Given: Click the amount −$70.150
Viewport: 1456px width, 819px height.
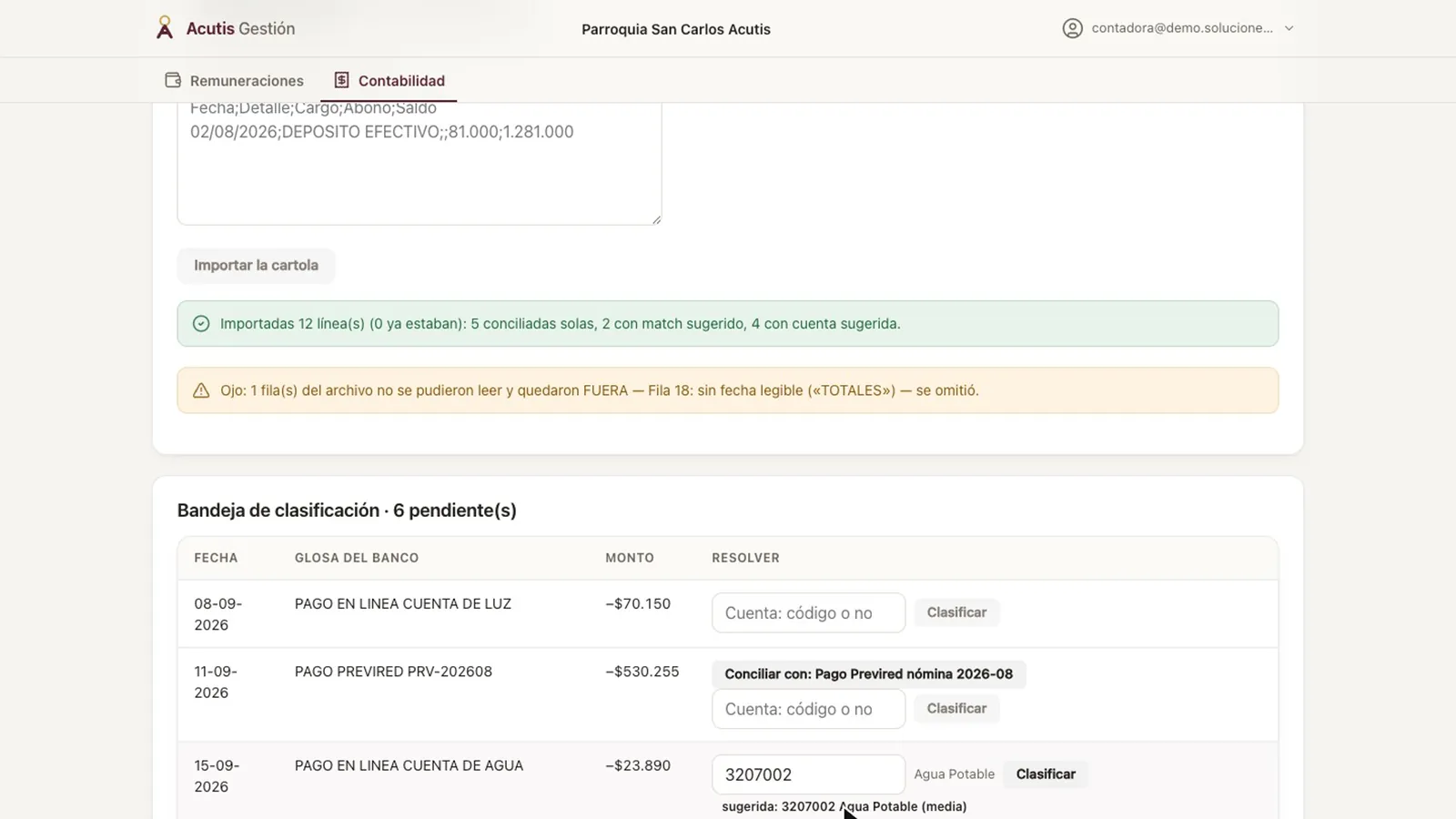Looking at the screenshot, I should click(638, 603).
